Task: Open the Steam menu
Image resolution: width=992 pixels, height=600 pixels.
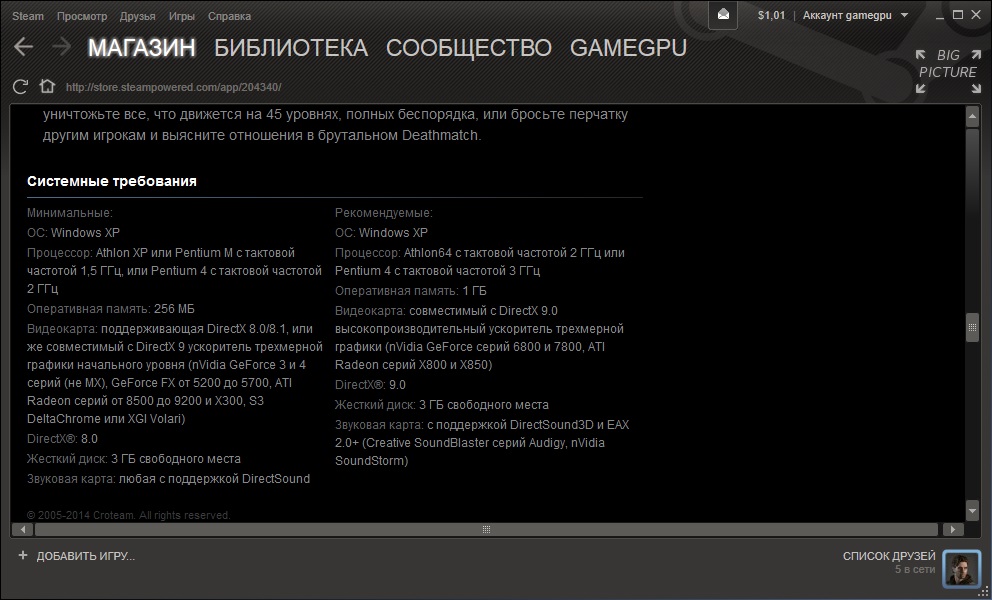Action: (28, 16)
